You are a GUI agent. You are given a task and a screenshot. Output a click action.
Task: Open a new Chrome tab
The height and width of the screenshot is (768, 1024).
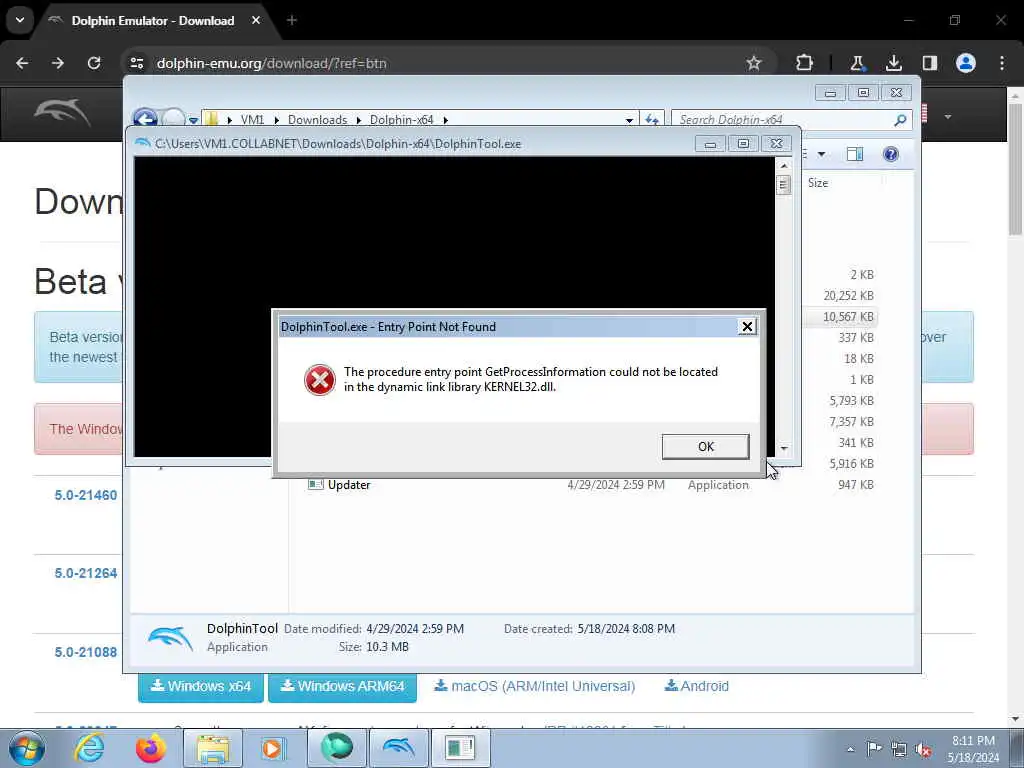[x=292, y=20]
